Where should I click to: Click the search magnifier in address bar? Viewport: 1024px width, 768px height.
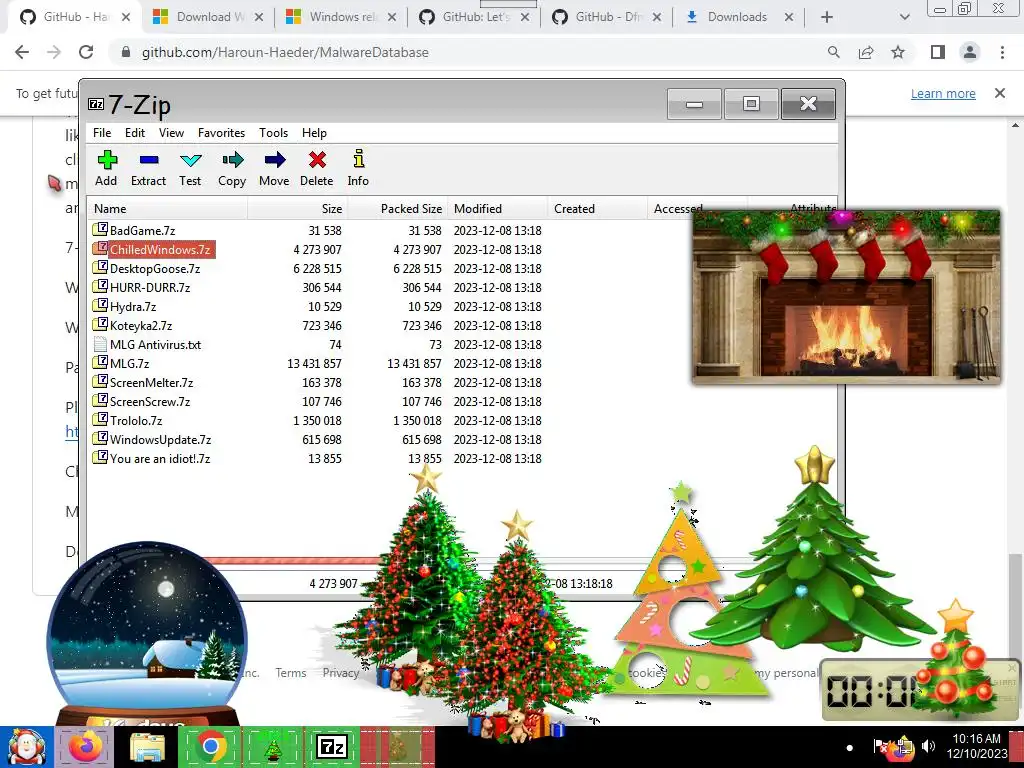pos(833,52)
